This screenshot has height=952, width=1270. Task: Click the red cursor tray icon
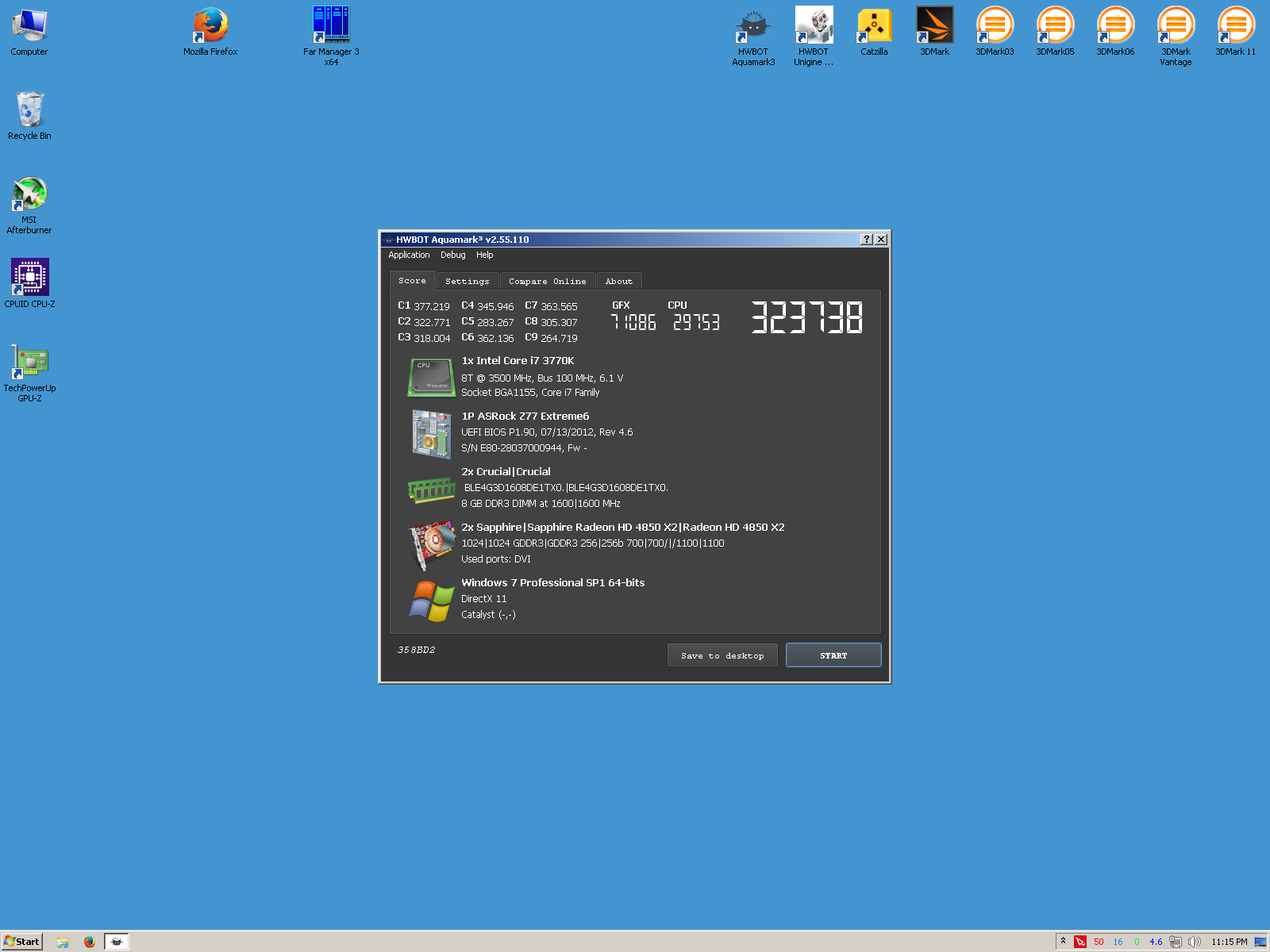click(x=1080, y=942)
